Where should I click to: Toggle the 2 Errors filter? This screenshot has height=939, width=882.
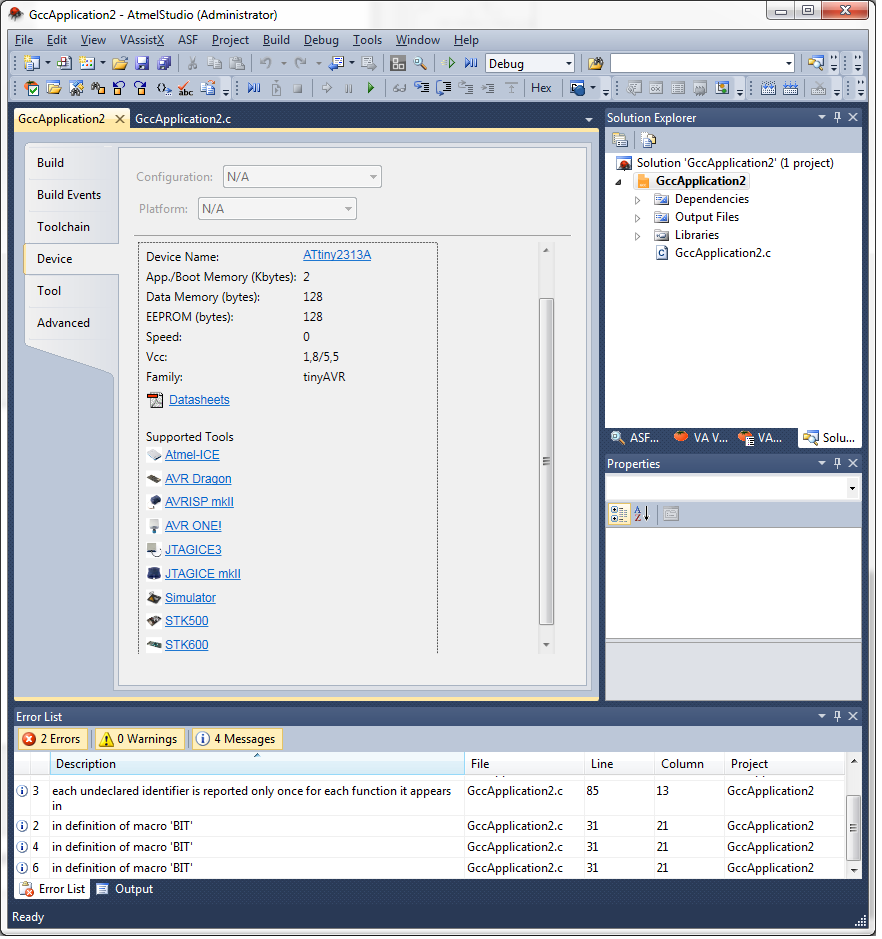coord(52,739)
